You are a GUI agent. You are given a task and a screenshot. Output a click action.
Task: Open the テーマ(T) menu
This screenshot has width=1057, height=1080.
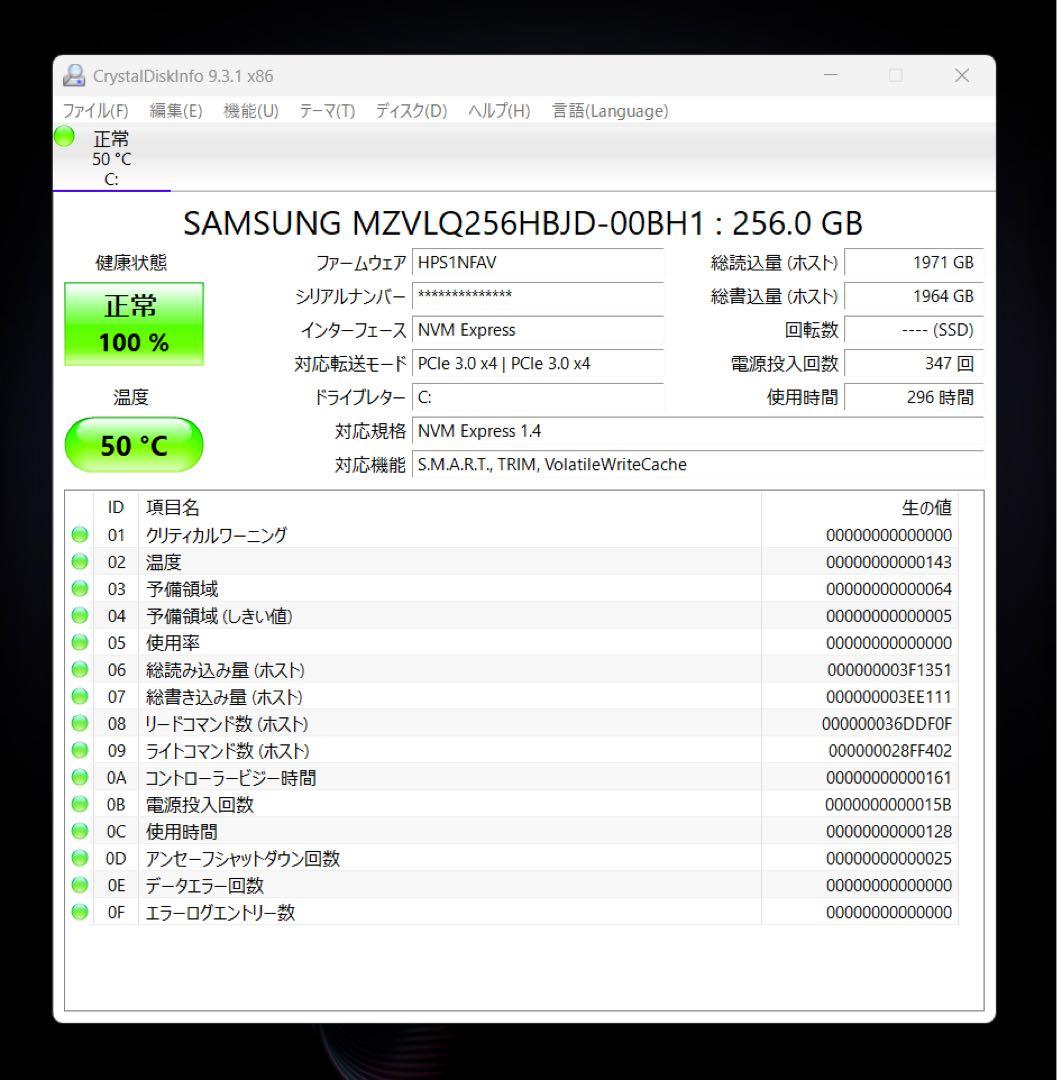tap(326, 111)
